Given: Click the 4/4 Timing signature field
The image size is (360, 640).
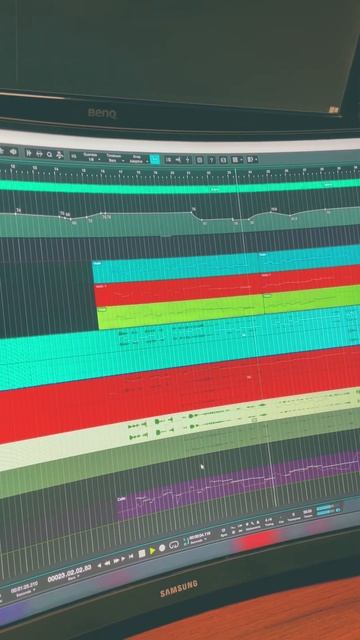Looking at the screenshot, I should pos(269,521).
